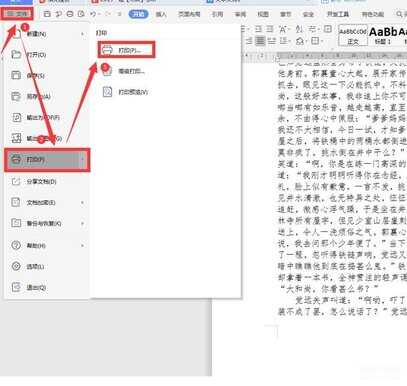The image size is (407, 386).
Task: Expand the 备份与恢复(K) submenu arrow
Action: 82,224
